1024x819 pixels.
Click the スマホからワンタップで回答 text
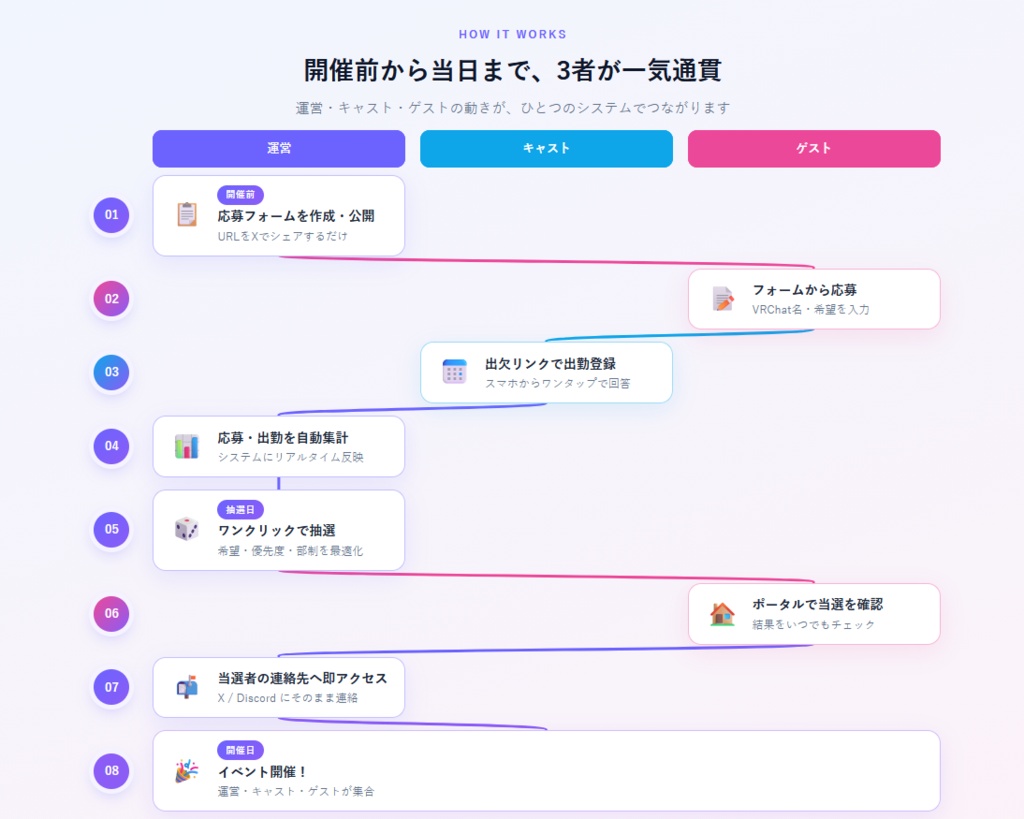pos(558,383)
